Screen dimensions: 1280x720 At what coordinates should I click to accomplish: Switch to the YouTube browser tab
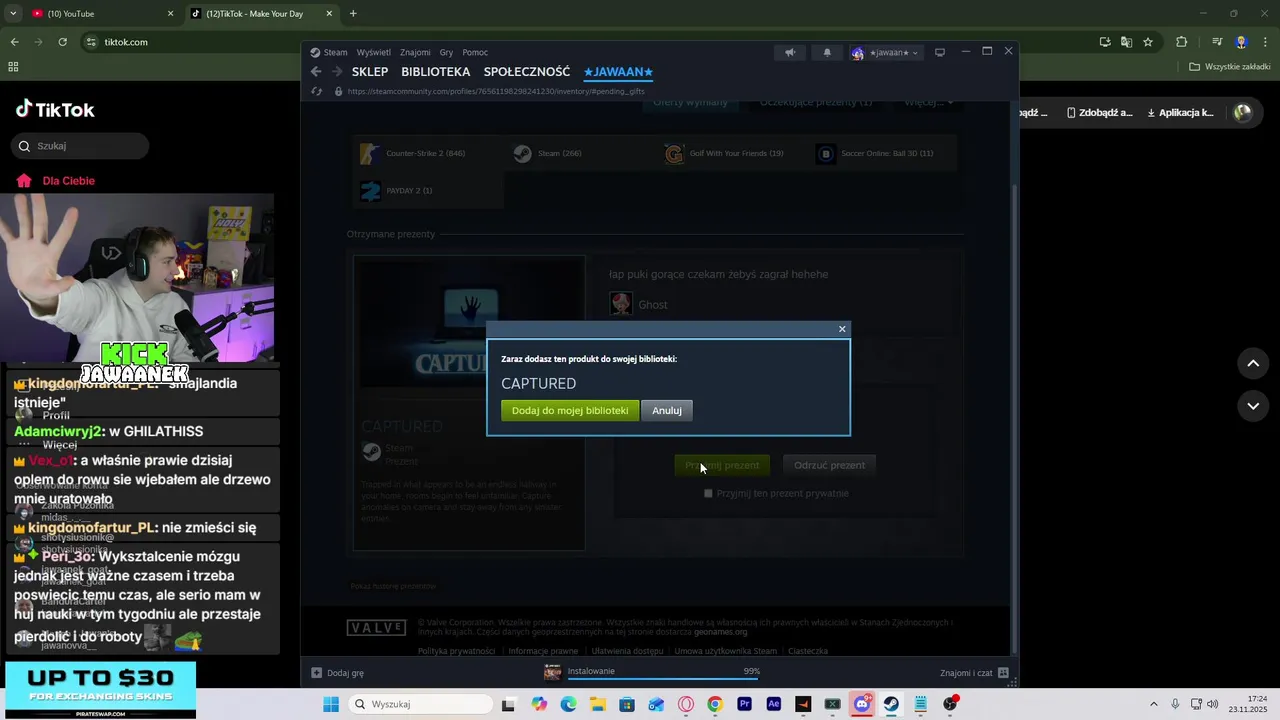pyautogui.click(x=103, y=14)
